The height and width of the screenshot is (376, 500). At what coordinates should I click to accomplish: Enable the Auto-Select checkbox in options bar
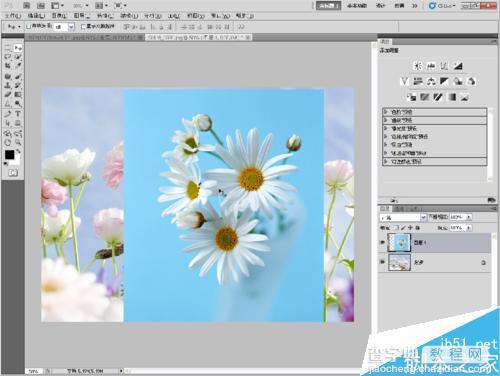pos(29,26)
